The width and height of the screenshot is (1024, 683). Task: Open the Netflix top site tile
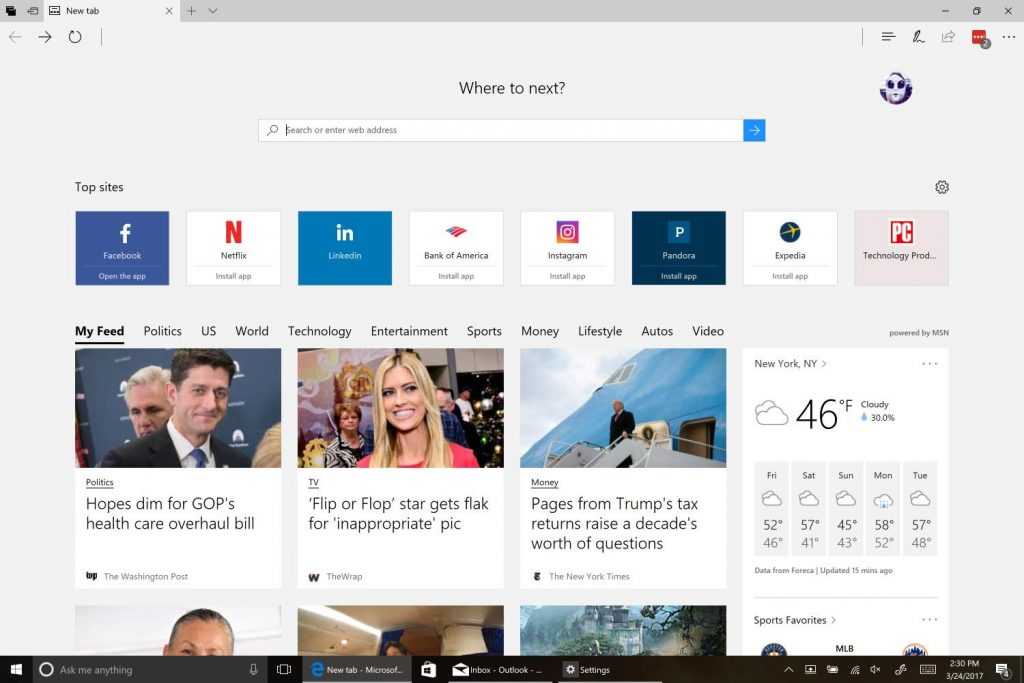click(x=233, y=247)
